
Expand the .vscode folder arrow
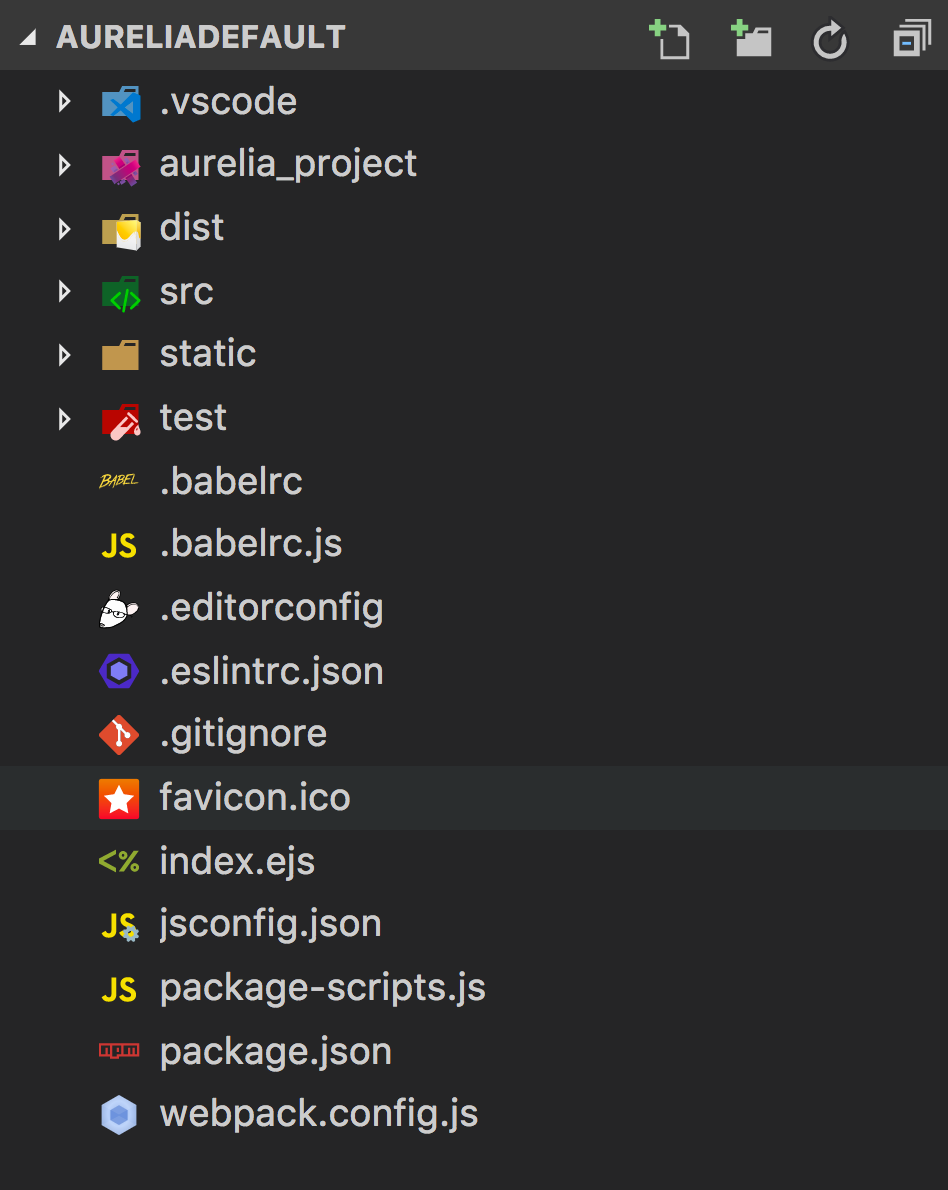click(65, 101)
